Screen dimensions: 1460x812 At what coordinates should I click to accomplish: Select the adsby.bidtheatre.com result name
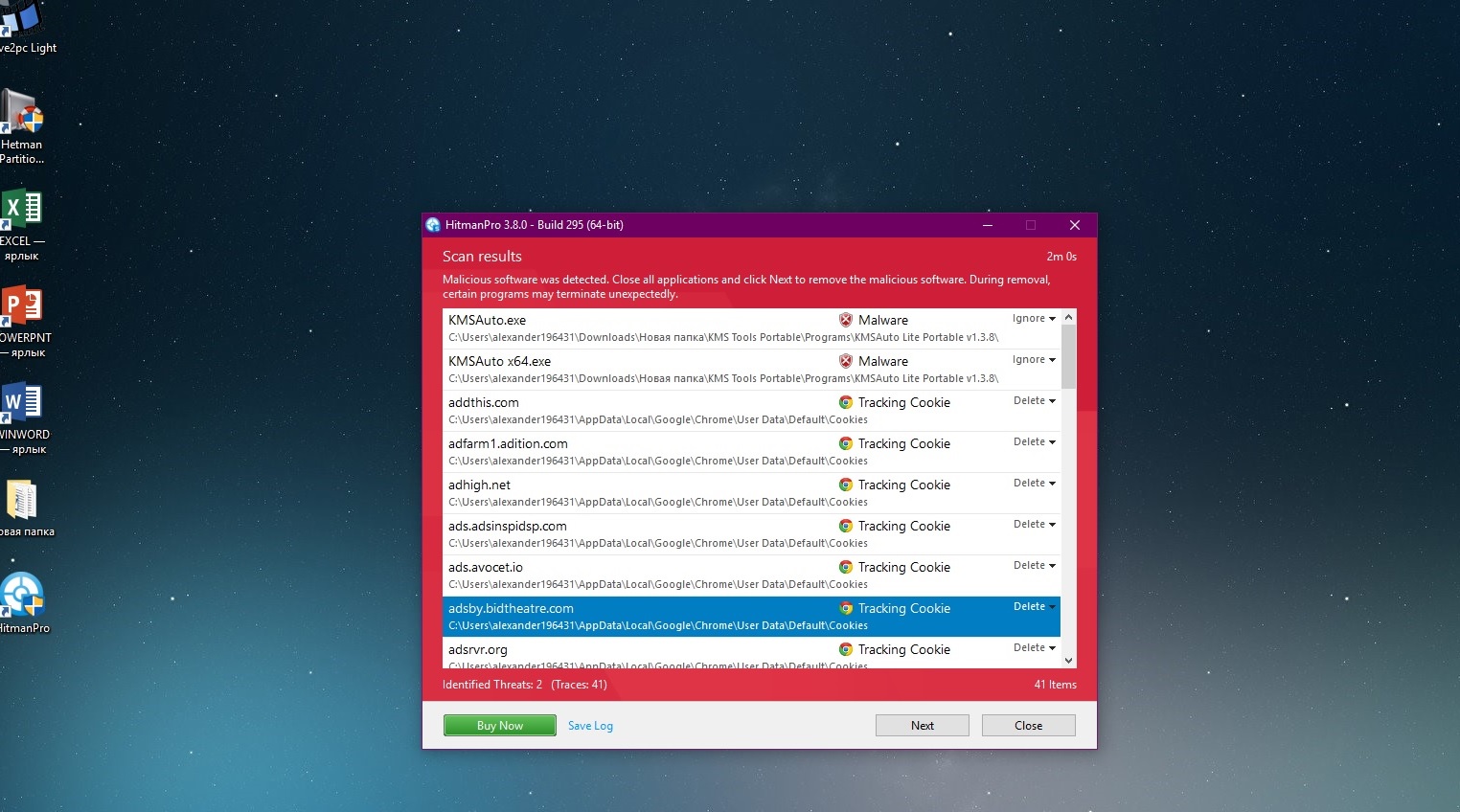pos(511,609)
